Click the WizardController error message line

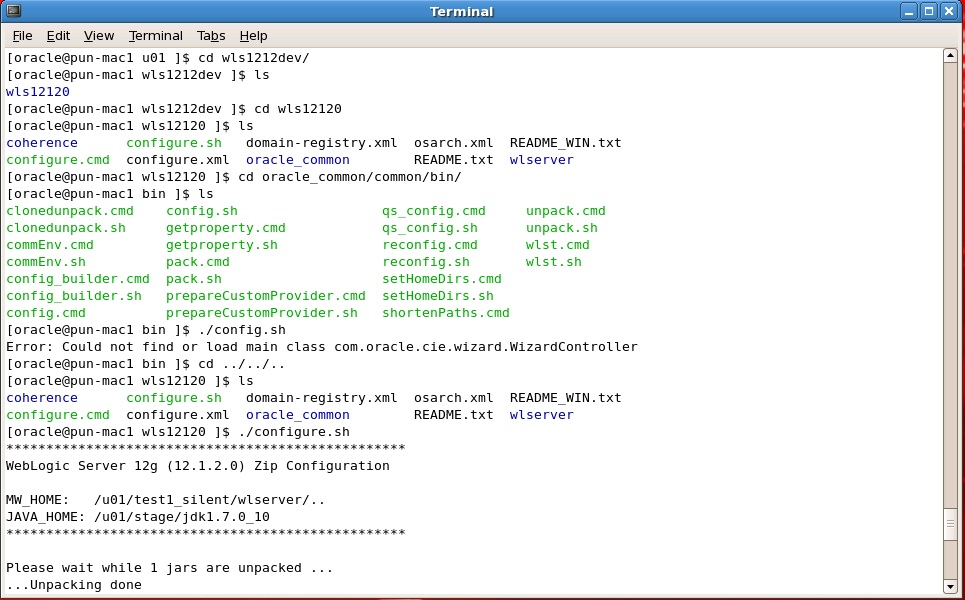322,347
